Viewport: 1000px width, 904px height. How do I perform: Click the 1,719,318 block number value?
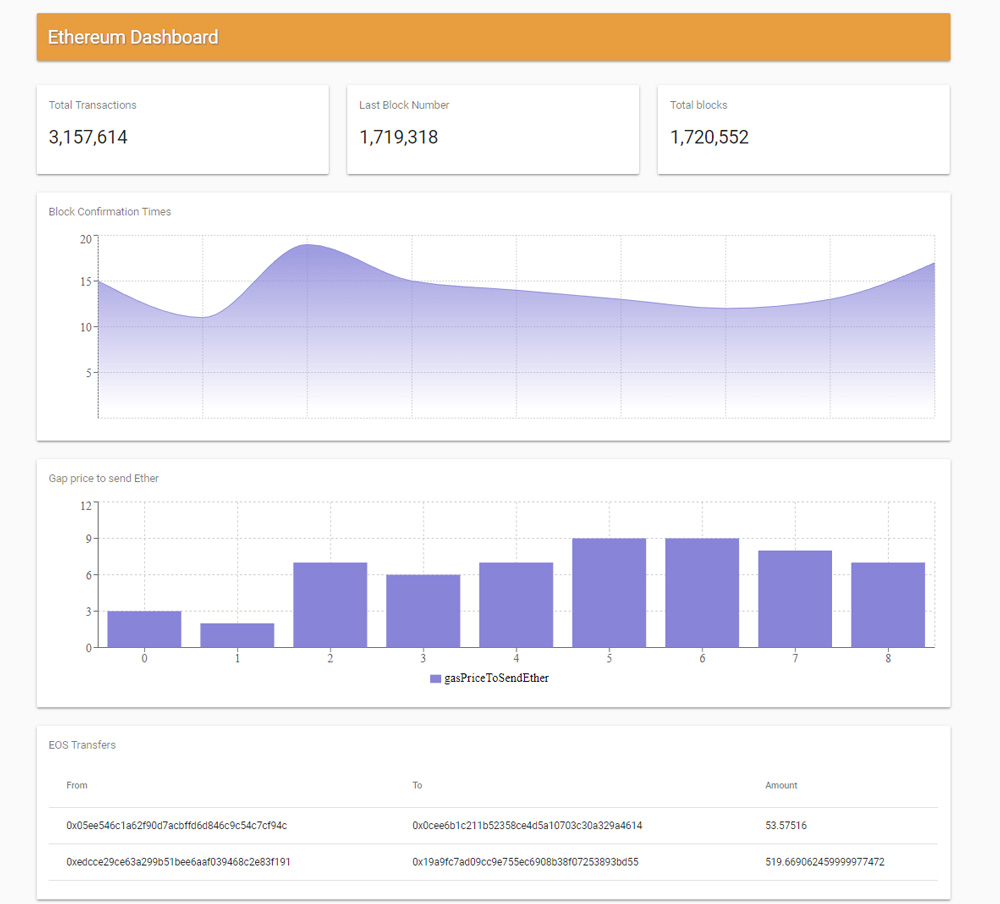pos(399,137)
